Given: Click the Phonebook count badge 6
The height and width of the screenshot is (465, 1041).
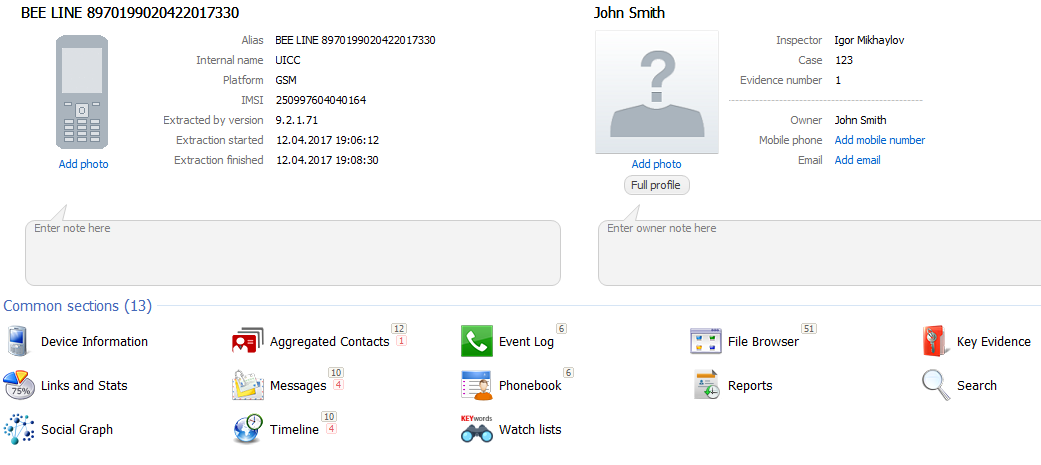Looking at the screenshot, I should (568, 372).
